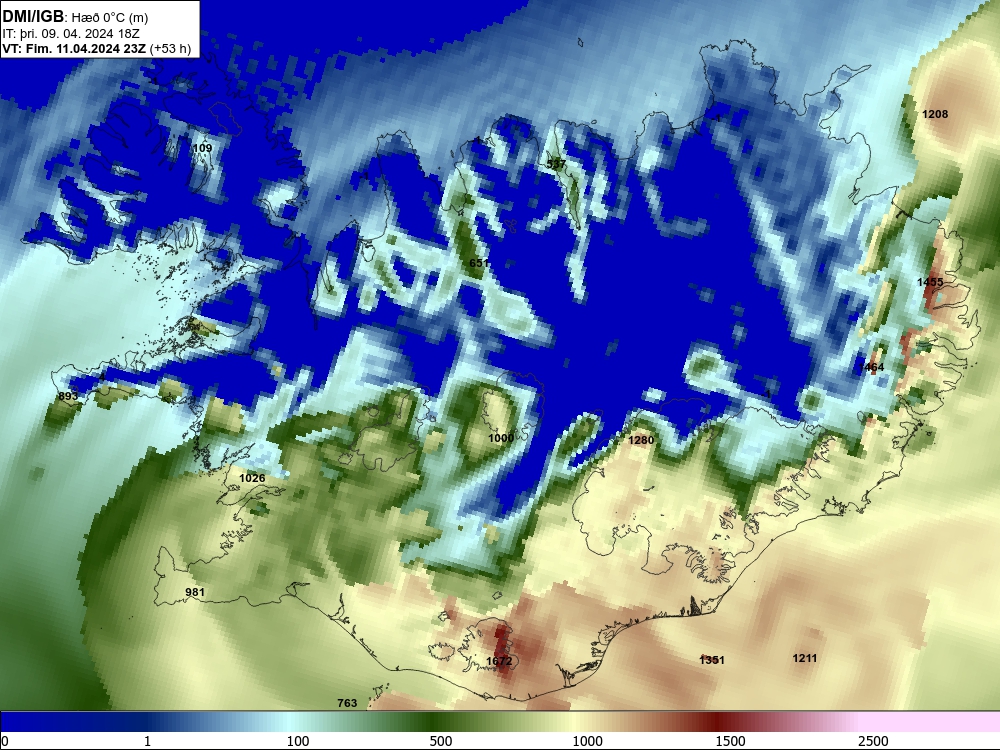Click the 109 height value
Screen dimensions: 1000x750
click(202, 148)
